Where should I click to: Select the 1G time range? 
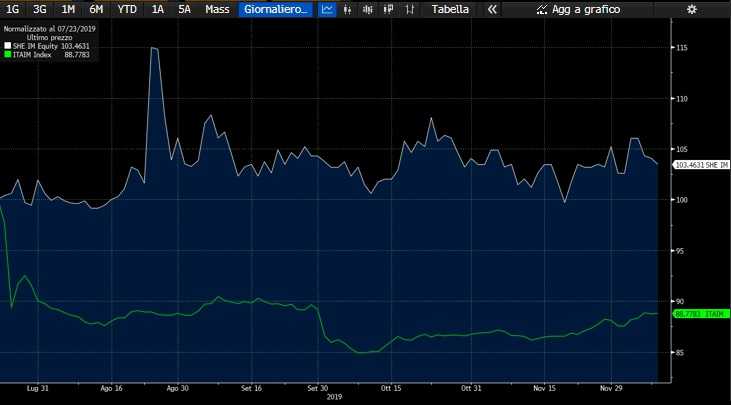pos(13,9)
